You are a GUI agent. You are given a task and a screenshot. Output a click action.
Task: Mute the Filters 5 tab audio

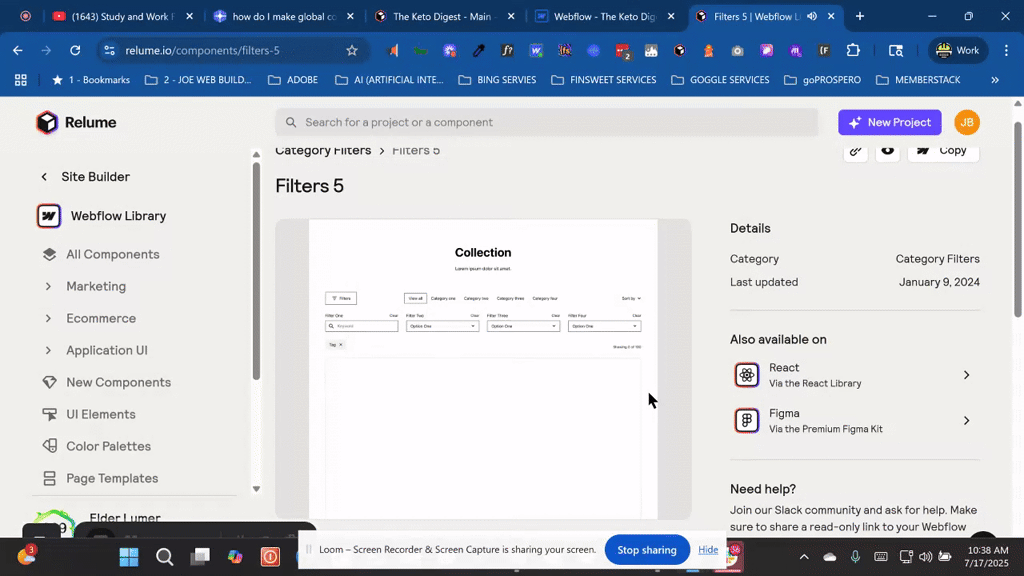click(x=812, y=17)
